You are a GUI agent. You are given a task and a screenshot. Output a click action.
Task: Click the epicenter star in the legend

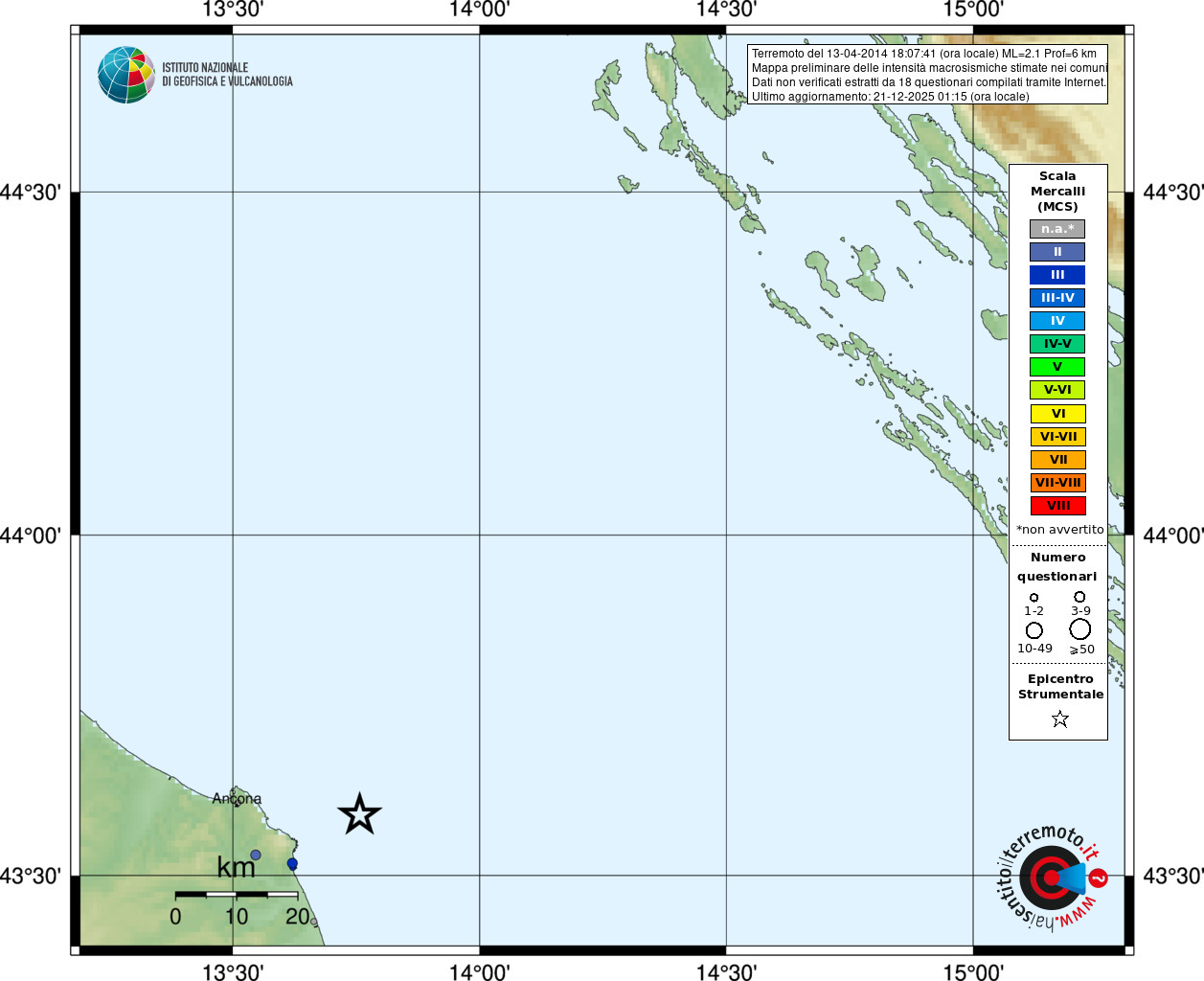tap(1059, 719)
